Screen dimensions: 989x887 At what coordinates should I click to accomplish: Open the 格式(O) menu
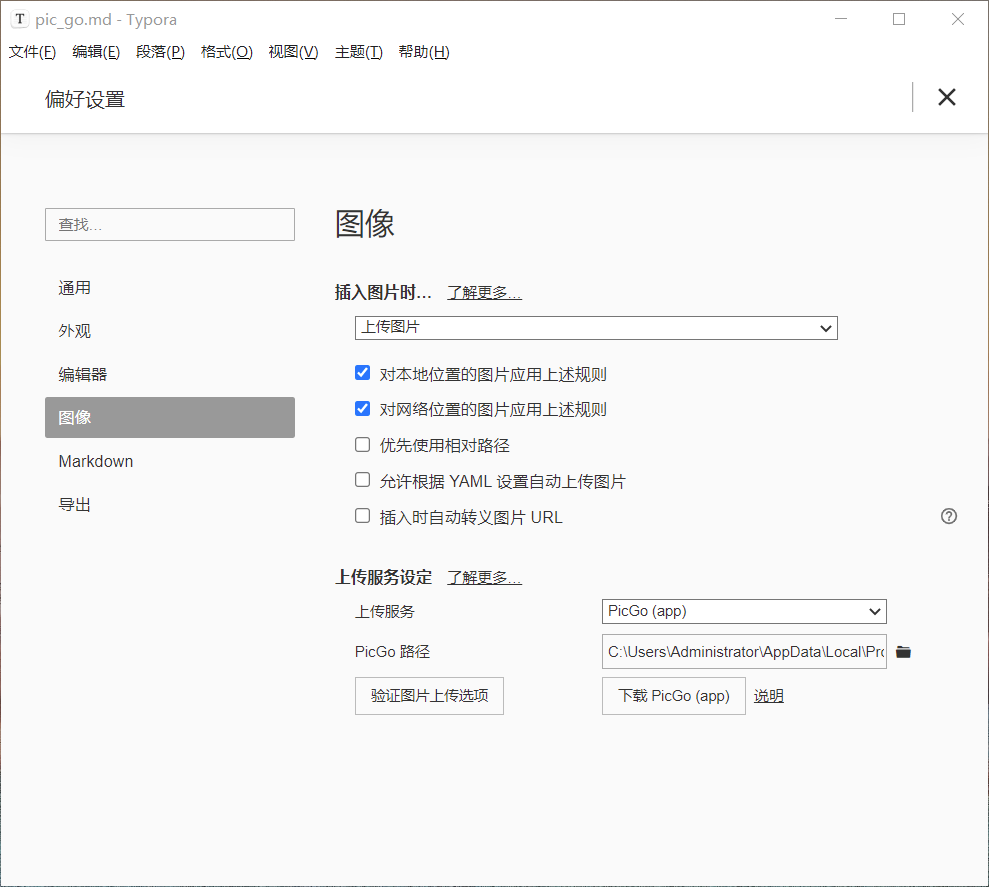pyautogui.click(x=226, y=52)
